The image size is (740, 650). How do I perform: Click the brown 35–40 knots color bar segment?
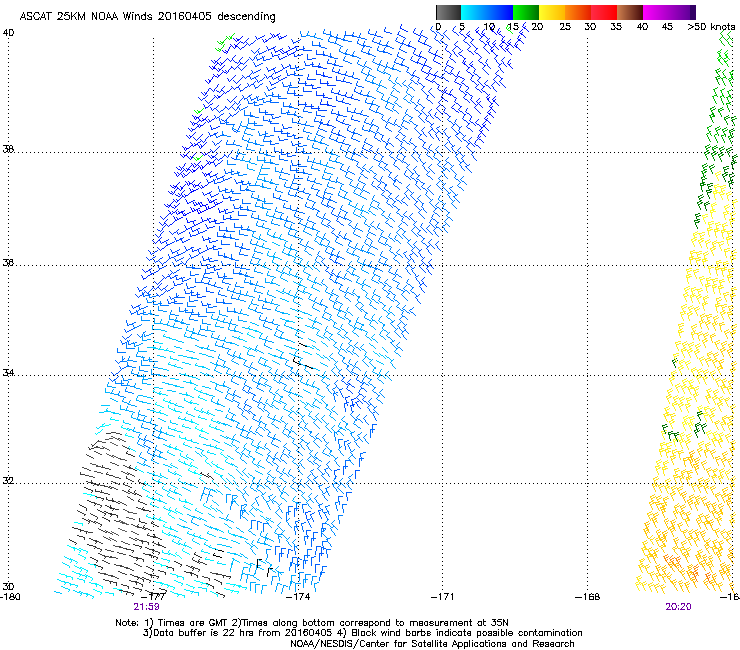point(630,12)
